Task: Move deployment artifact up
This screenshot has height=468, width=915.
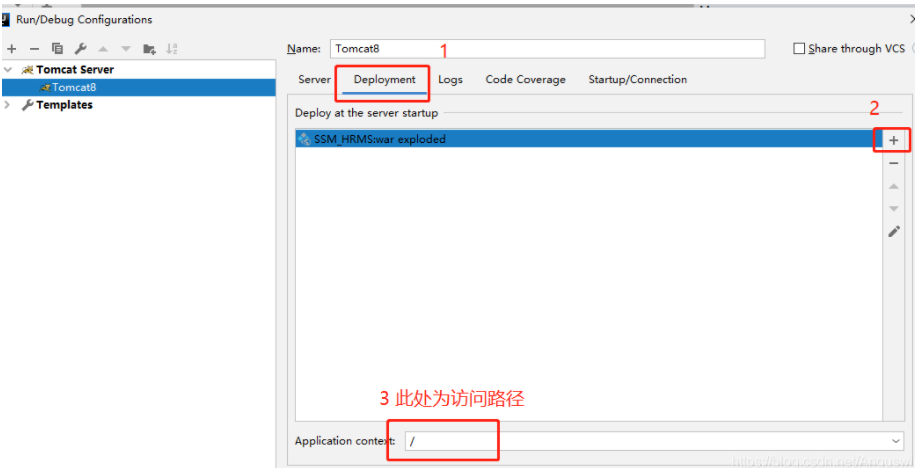Action: pyautogui.click(x=893, y=186)
